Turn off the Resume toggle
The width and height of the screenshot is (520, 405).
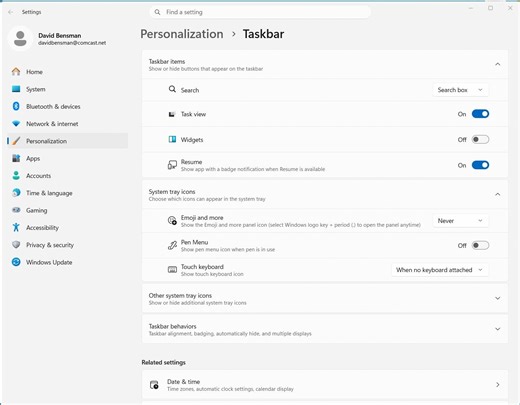(480, 165)
